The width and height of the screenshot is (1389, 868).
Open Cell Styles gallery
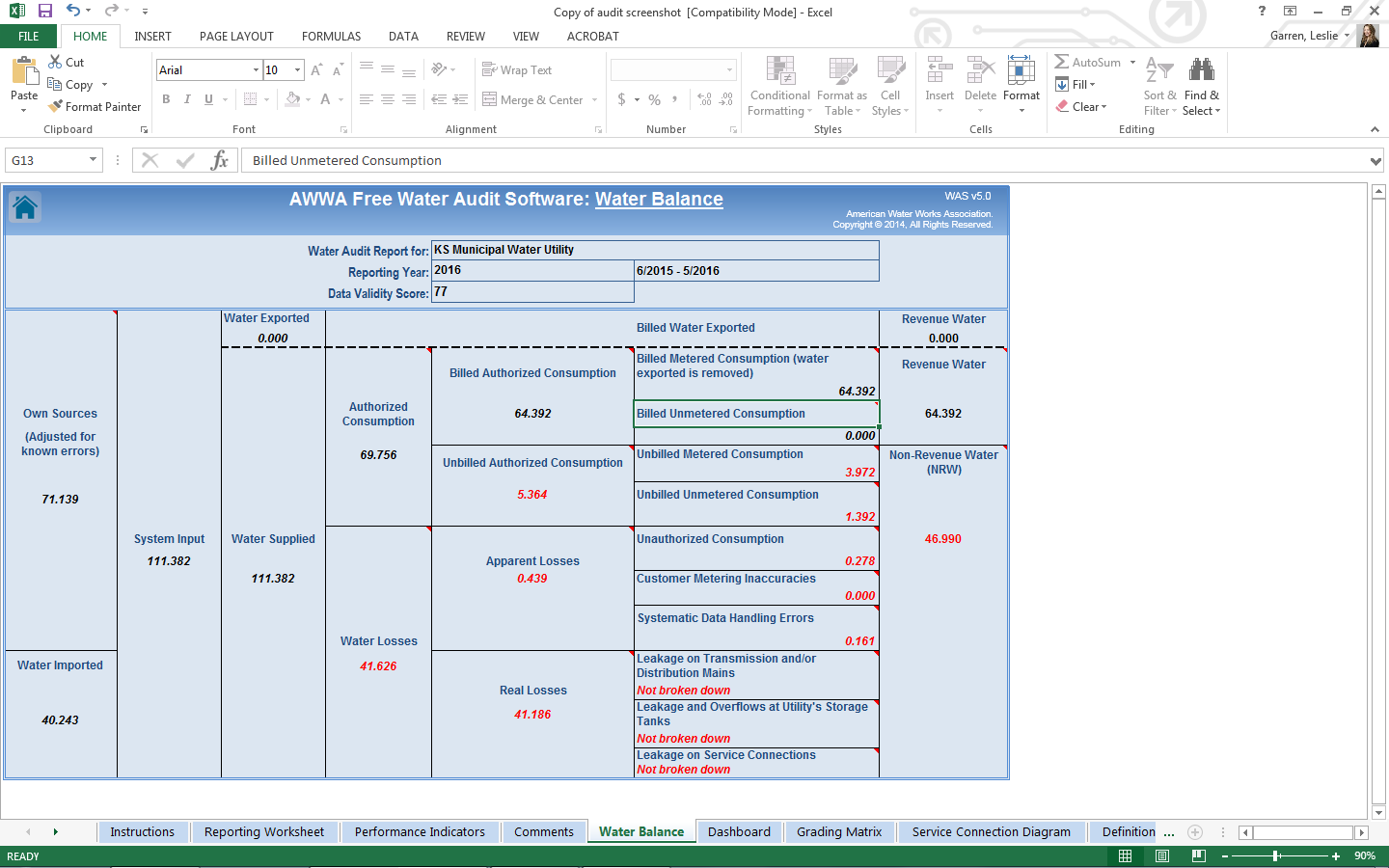pos(890,86)
